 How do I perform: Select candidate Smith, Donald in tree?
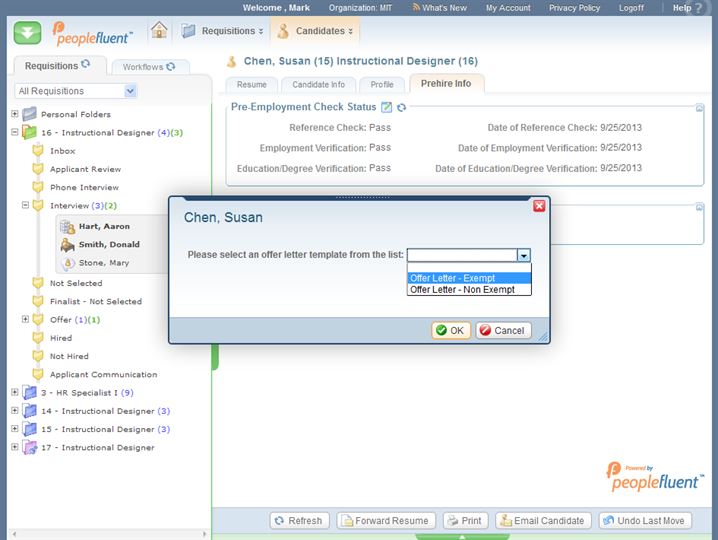[x=109, y=244]
